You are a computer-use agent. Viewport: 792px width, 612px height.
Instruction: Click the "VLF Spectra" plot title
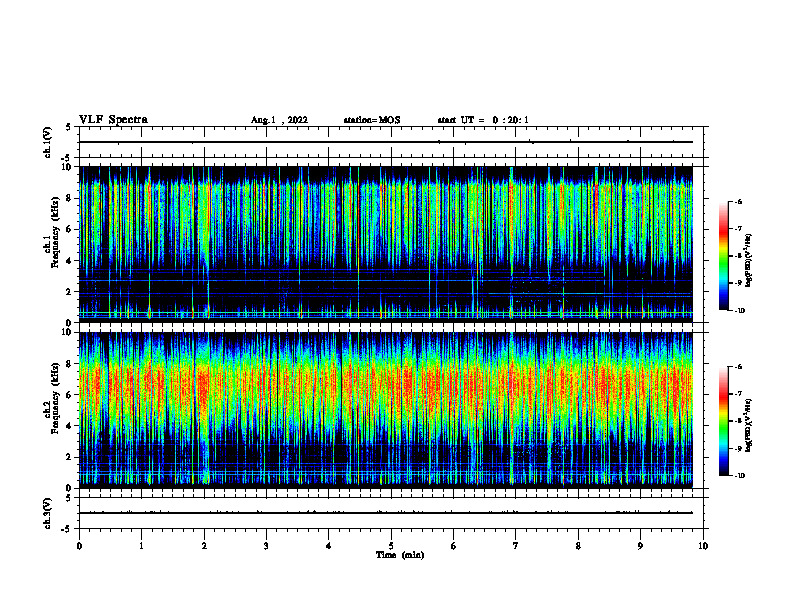(x=113, y=120)
